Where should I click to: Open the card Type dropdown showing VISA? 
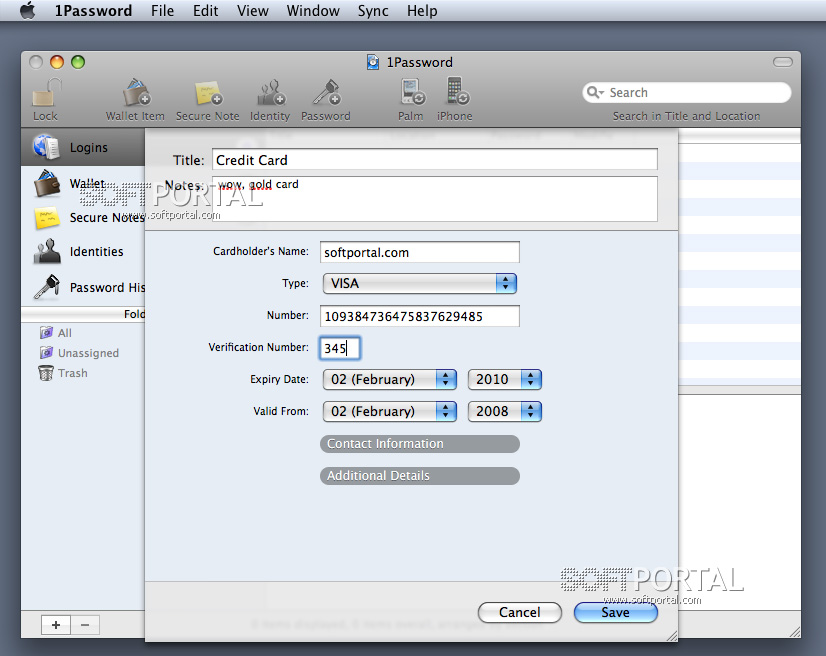(419, 283)
